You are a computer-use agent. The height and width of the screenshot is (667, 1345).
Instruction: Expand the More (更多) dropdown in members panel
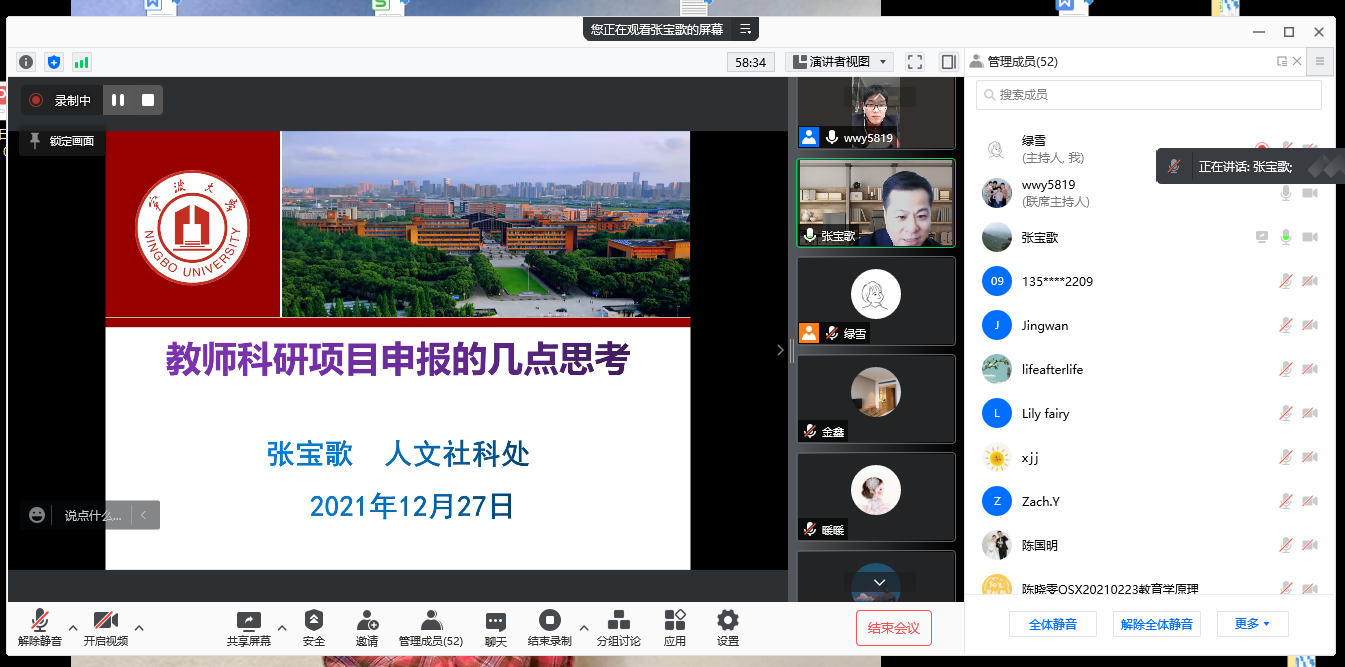click(x=1252, y=624)
